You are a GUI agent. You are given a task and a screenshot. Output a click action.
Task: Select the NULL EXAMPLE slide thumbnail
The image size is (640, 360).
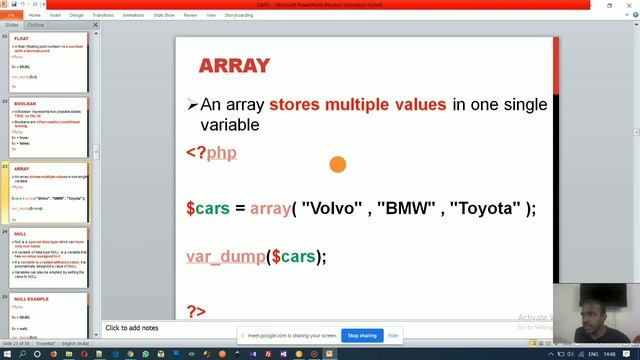(x=48, y=315)
